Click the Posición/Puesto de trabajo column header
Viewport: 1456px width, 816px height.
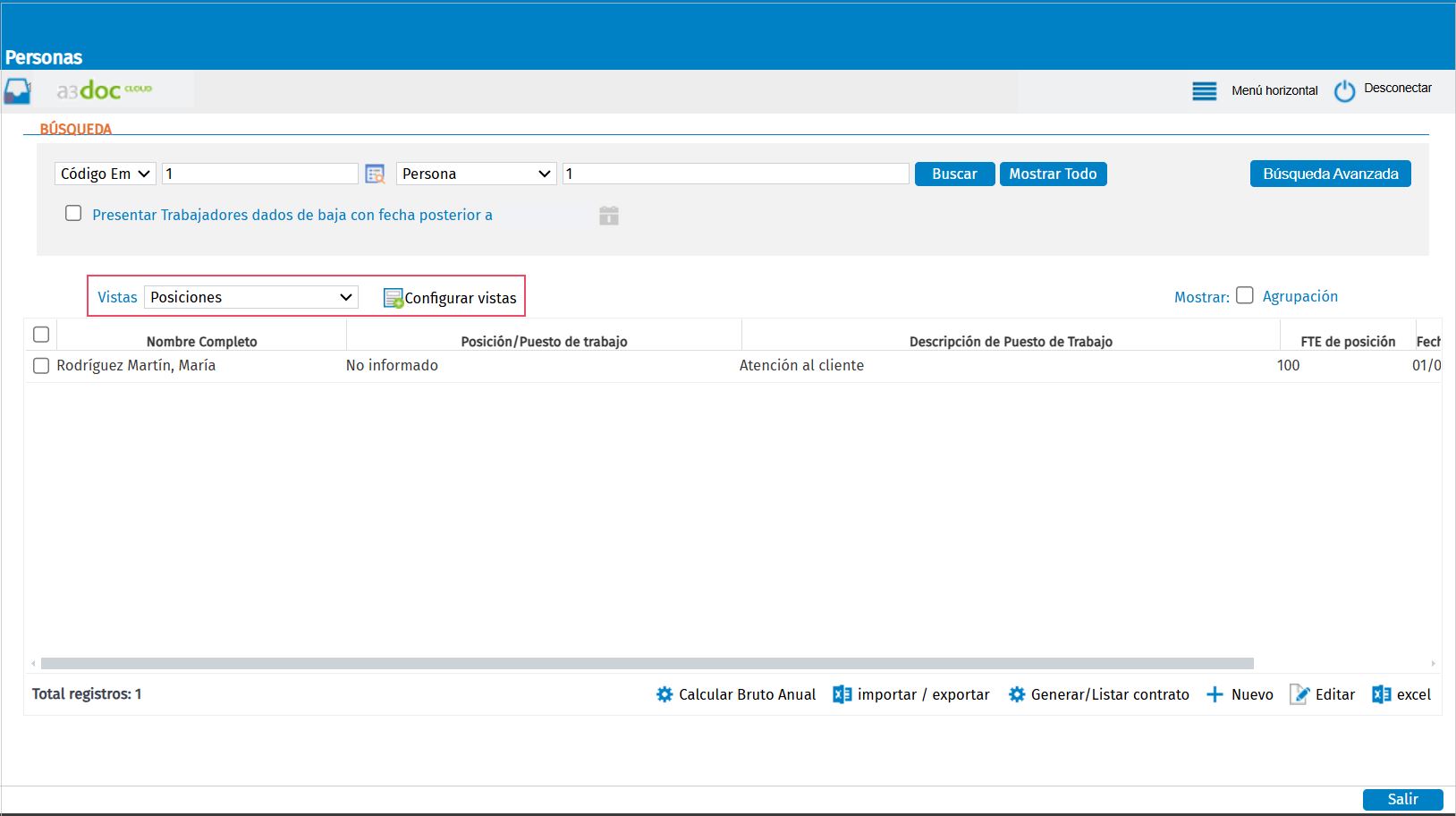544,342
